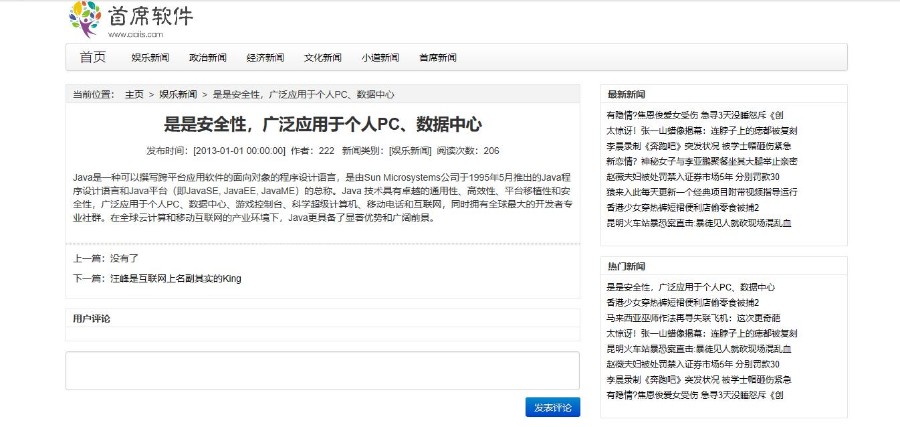The height and width of the screenshot is (427, 900).
Task: Focus the comment text area
Action: pyautogui.click(x=322, y=371)
